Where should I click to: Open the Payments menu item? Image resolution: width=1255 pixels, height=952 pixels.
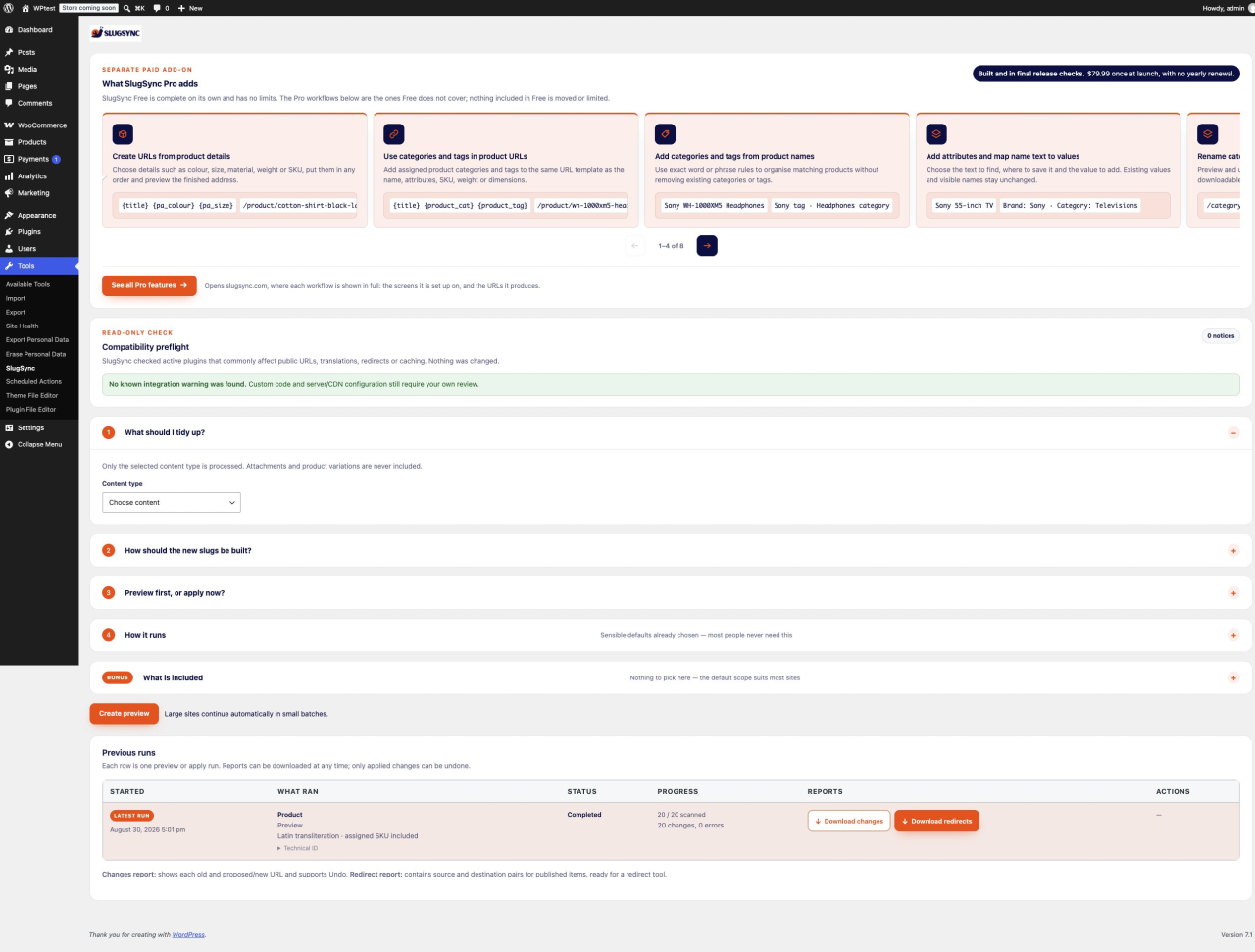(39, 159)
